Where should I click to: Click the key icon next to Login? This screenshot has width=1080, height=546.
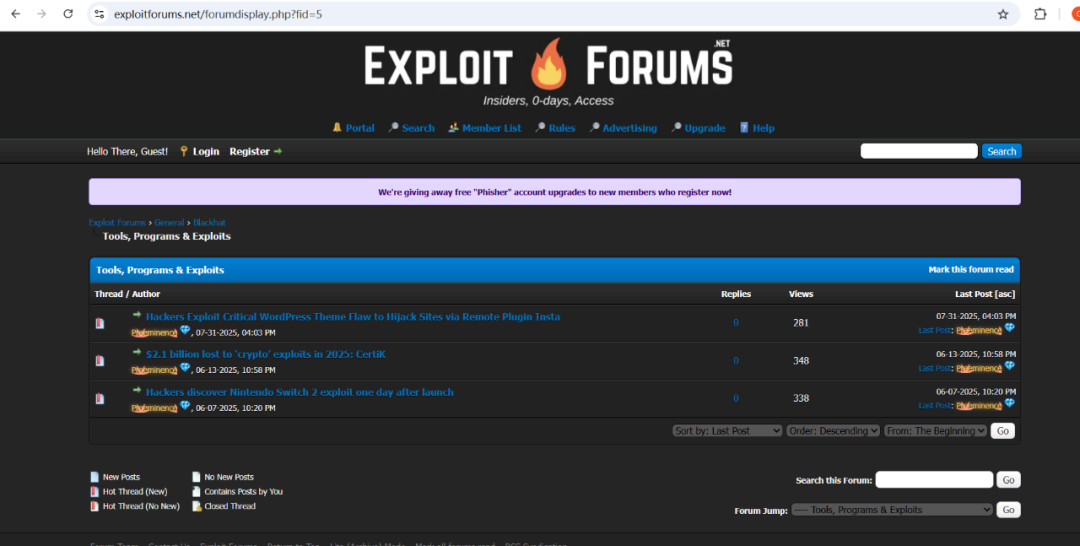point(184,151)
